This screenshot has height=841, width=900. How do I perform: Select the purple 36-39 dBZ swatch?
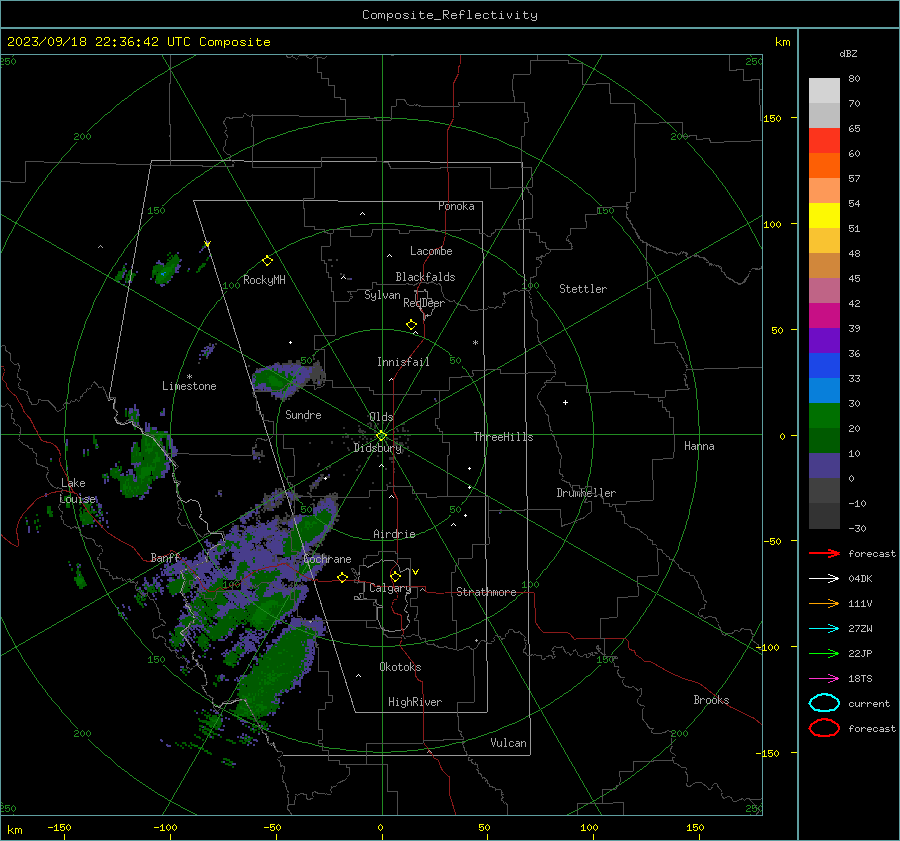(x=824, y=341)
